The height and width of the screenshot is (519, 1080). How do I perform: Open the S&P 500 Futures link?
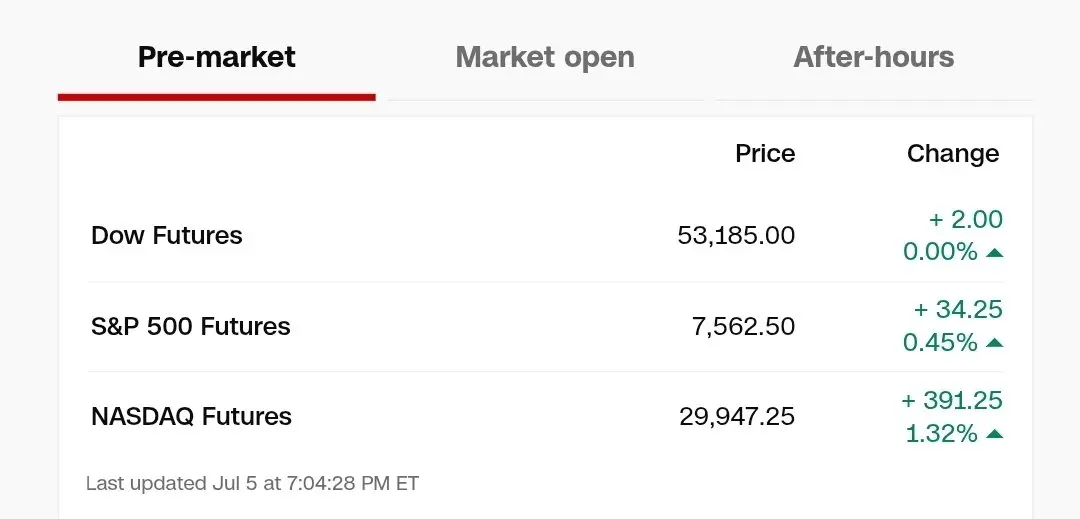(x=191, y=326)
